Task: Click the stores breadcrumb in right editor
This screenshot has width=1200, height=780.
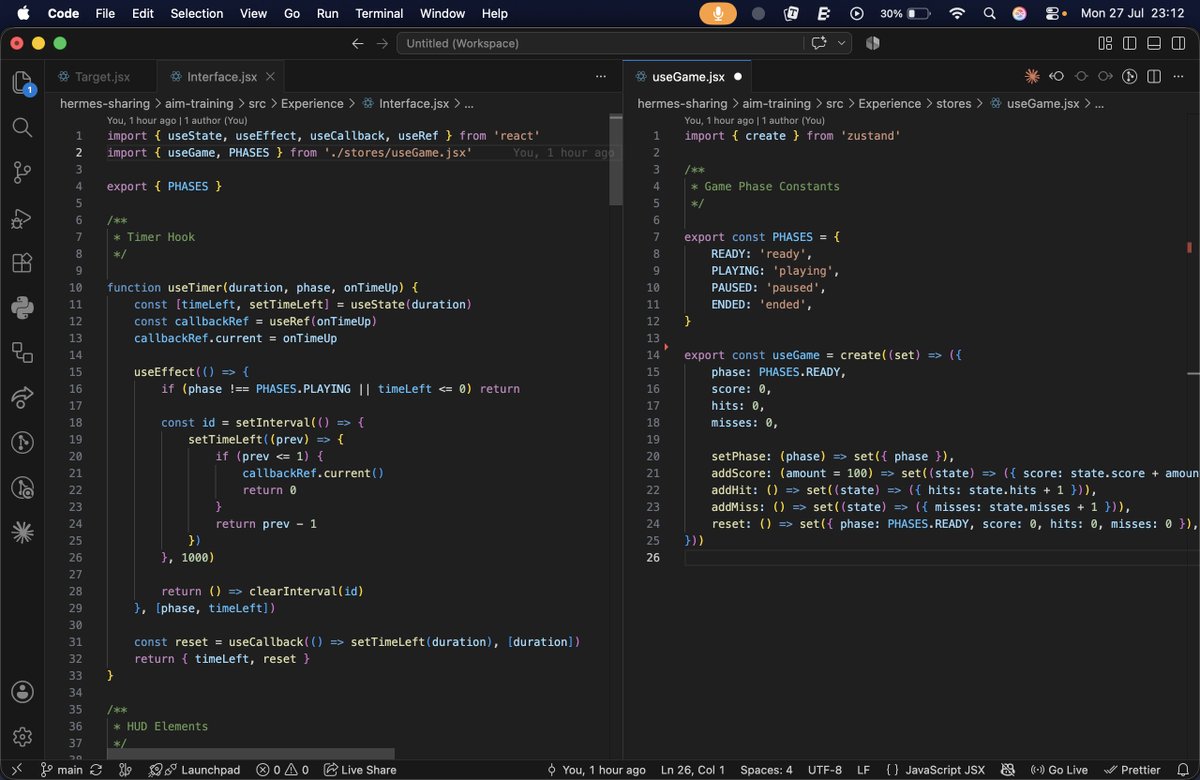Action: point(953,103)
